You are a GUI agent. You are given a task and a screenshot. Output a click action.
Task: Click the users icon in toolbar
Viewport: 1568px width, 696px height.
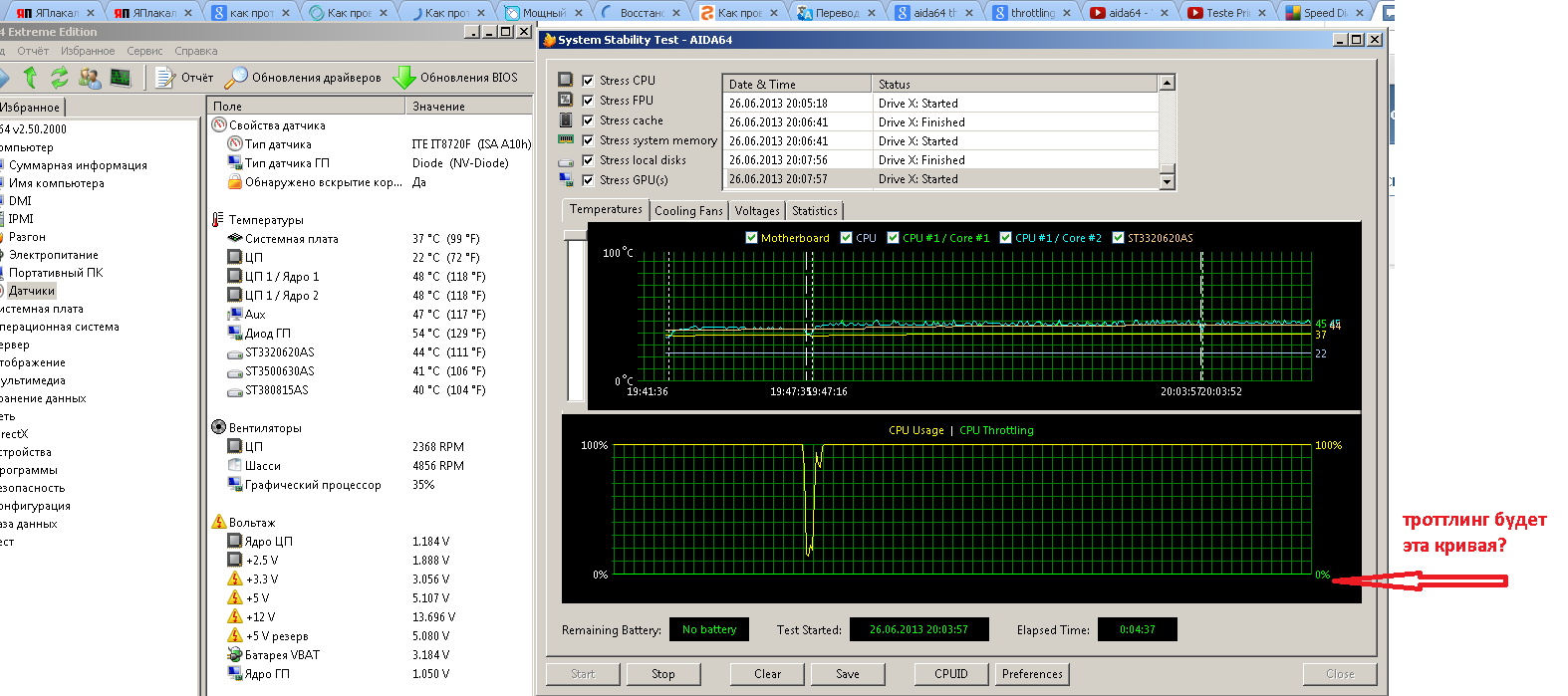(90, 78)
